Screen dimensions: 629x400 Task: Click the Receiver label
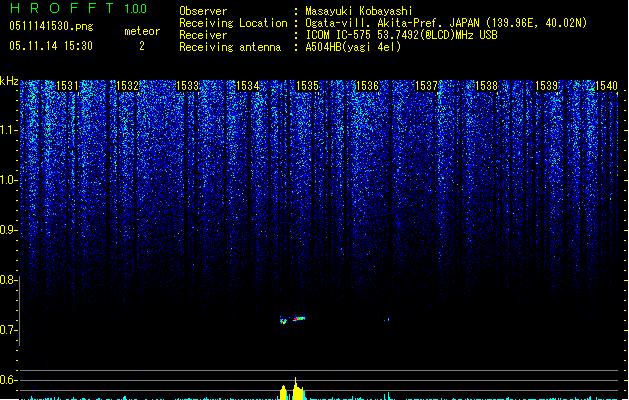point(203,35)
